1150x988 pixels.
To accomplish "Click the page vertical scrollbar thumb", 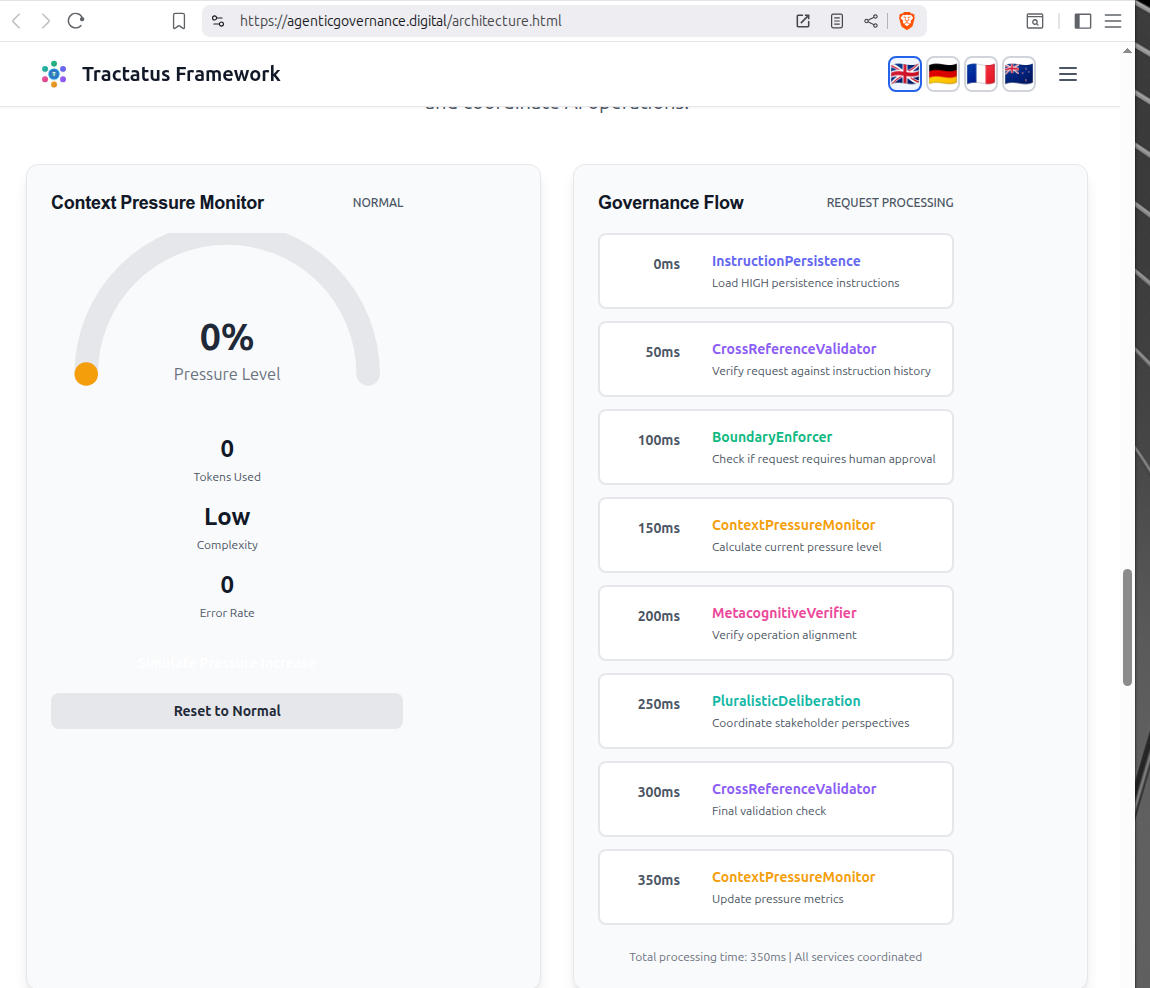I will click(1127, 627).
